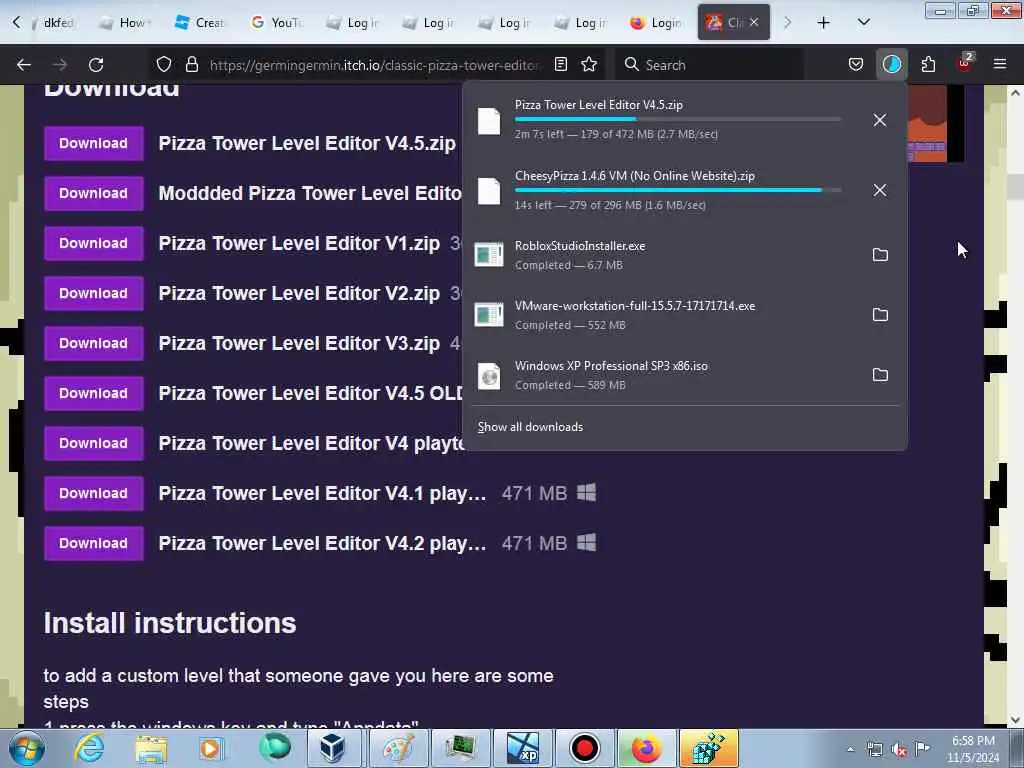Open the uBlock extension icon with badge
1024x768 pixels.
964,64
